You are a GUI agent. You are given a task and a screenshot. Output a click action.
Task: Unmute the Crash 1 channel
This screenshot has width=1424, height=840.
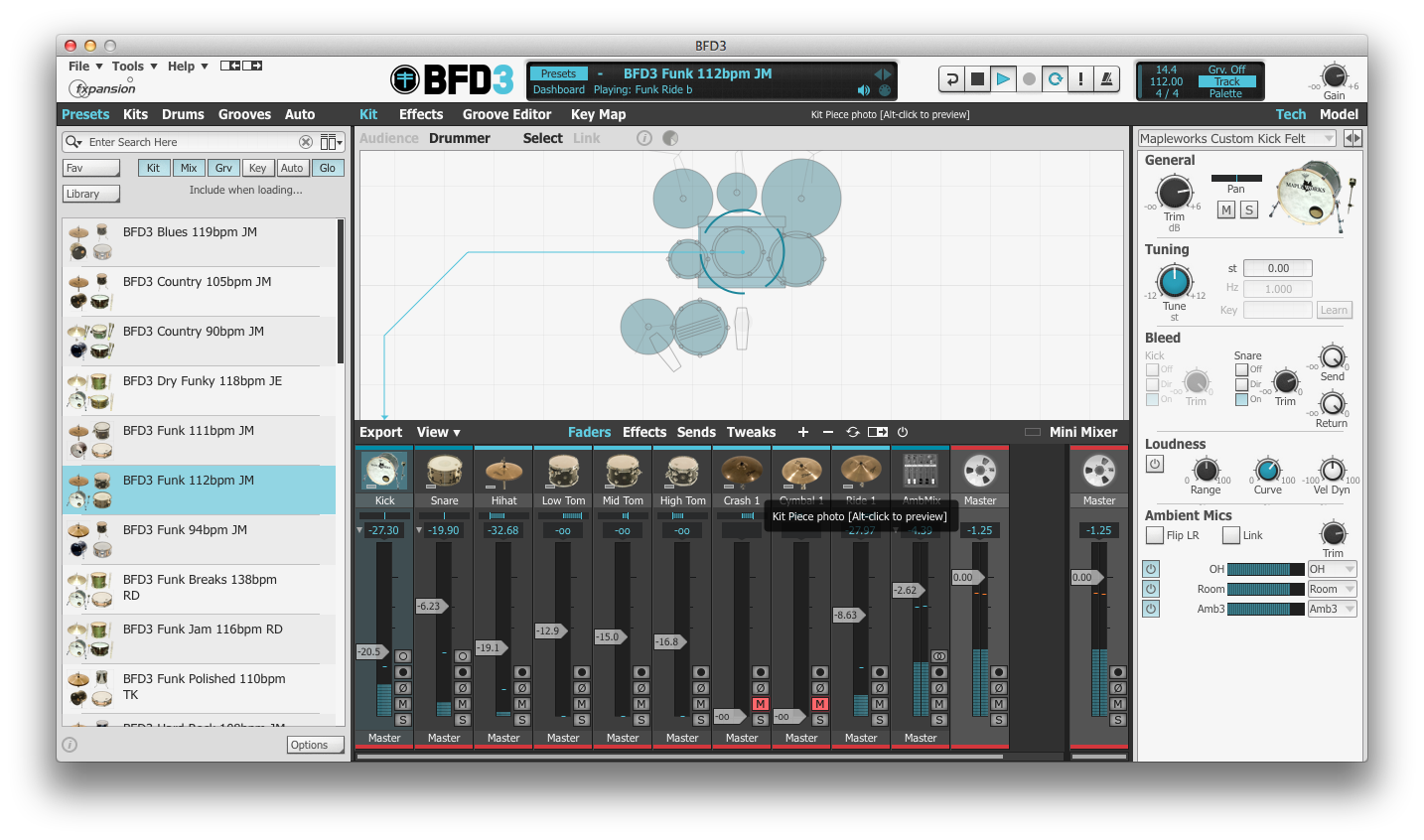pyautogui.click(x=760, y=704)
